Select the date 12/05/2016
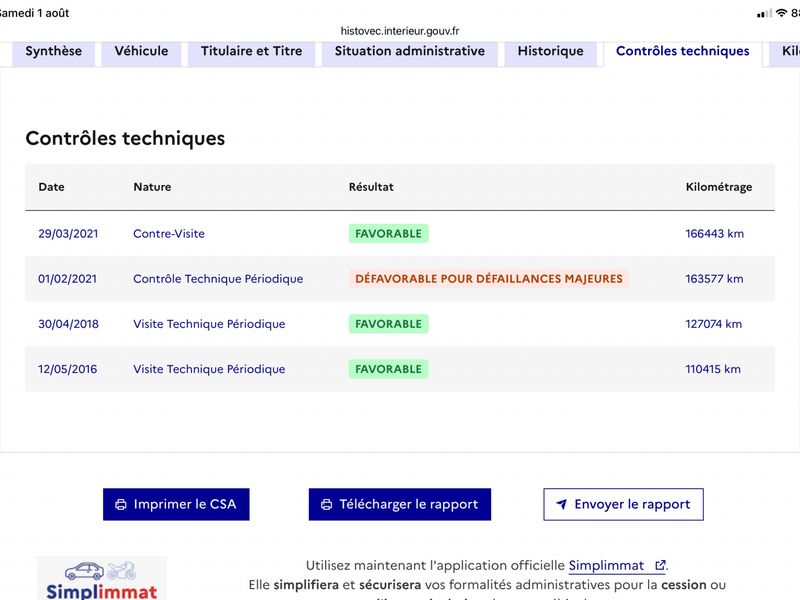 [x=67, y=369]
